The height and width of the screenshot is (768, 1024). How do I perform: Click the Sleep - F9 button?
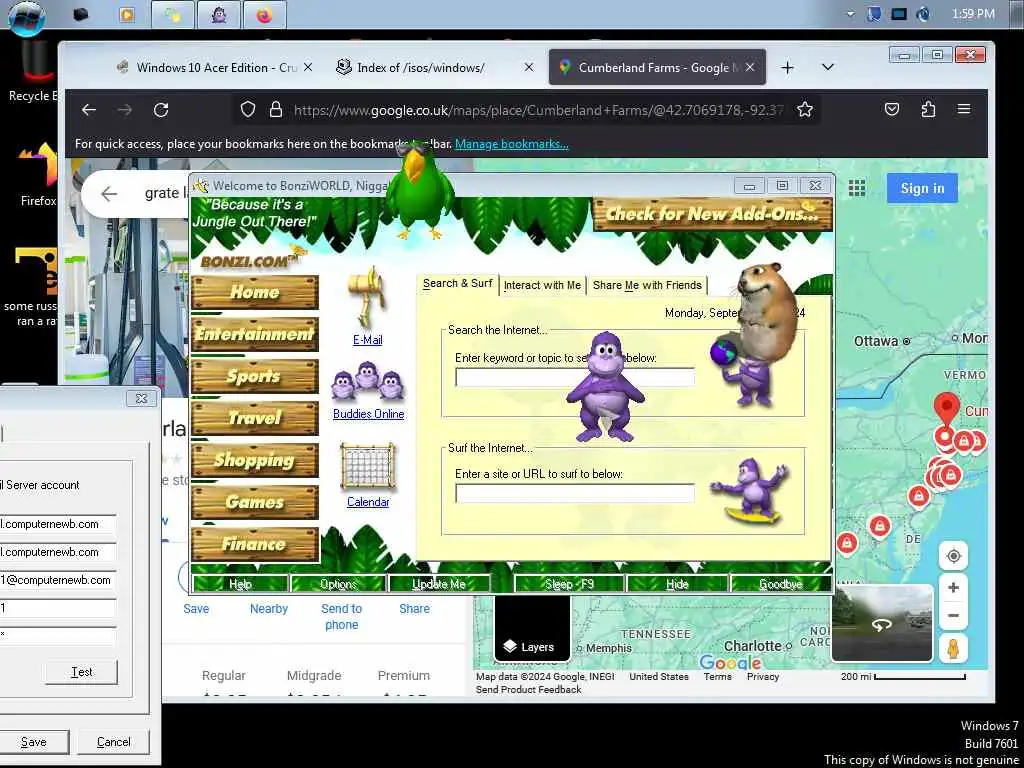click(x=569, y=584)
